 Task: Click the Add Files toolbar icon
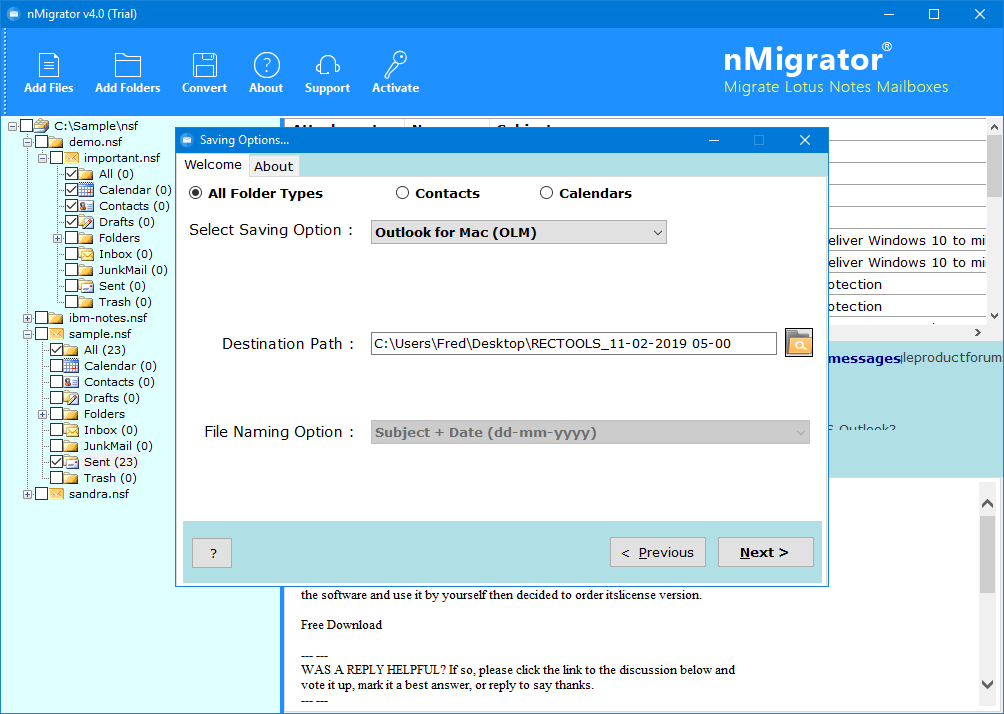(49, 65)
